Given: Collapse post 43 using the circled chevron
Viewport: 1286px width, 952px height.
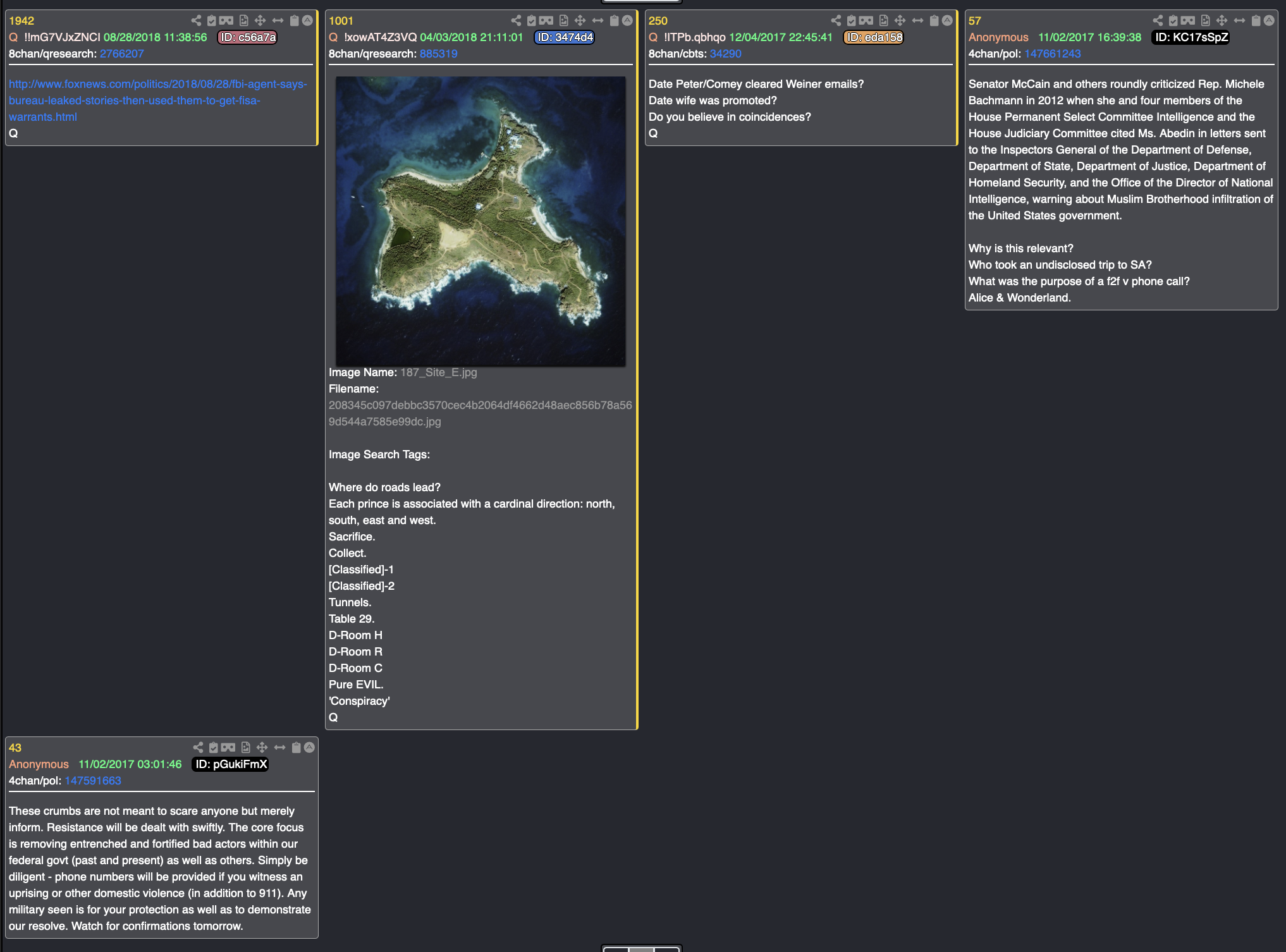Looking at the screenshot, I should pos(309,747).
